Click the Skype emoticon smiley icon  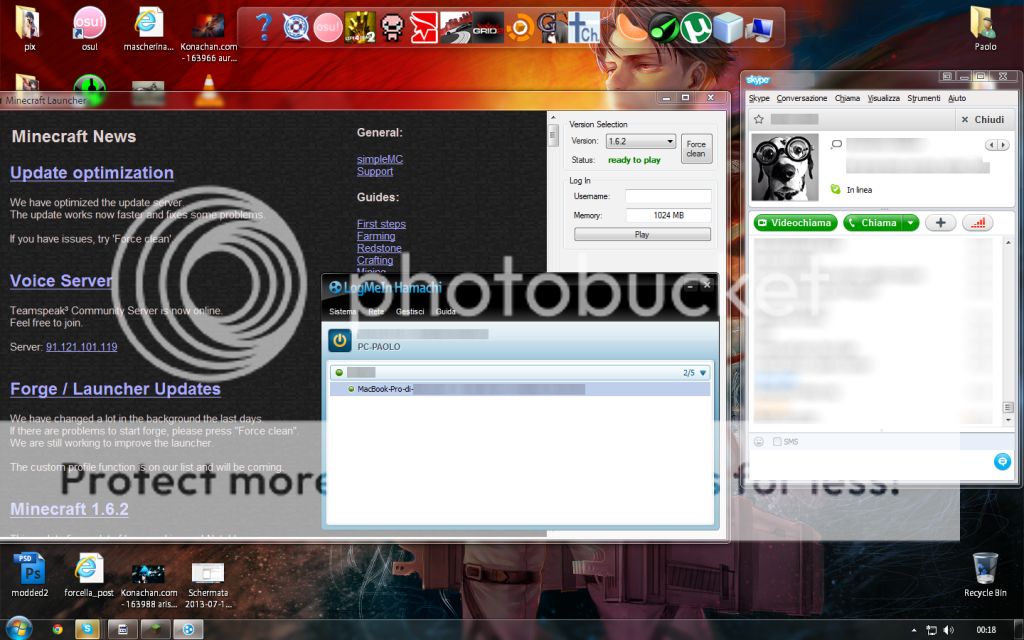click(759, 441)
